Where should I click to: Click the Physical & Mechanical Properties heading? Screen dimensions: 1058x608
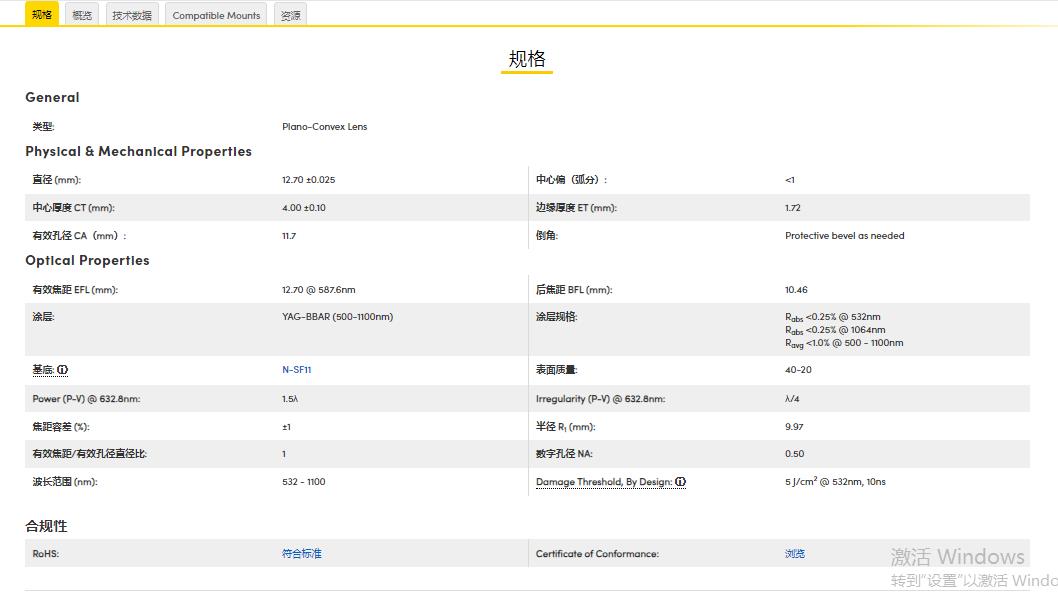[138, 151]
